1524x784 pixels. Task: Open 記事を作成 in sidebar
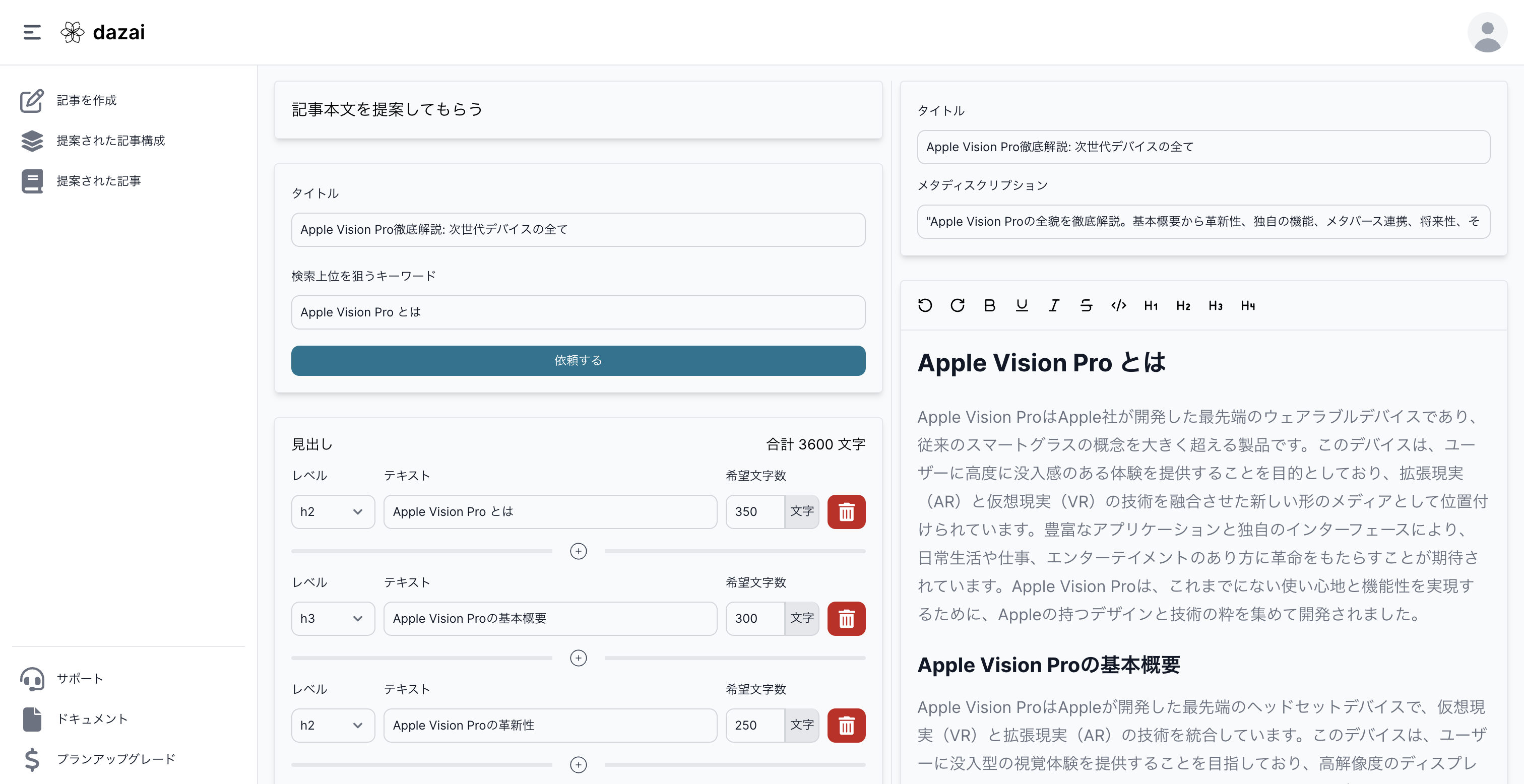tap(86, 101)
